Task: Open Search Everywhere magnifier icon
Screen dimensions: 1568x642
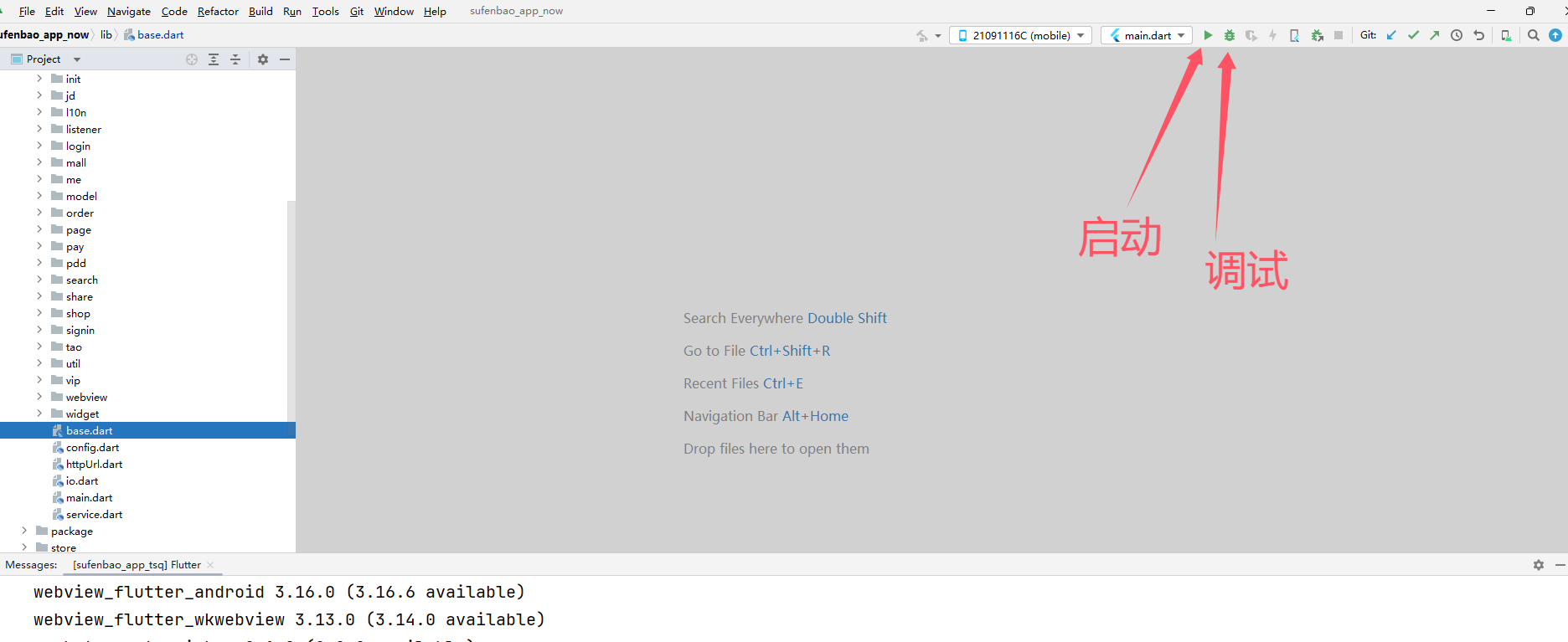Action: point(1533,35)
